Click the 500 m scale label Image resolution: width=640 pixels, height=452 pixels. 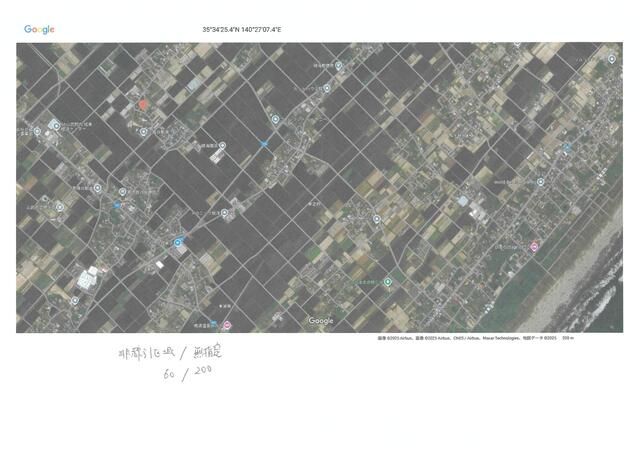pyautogui.click(x=568, y=338)
